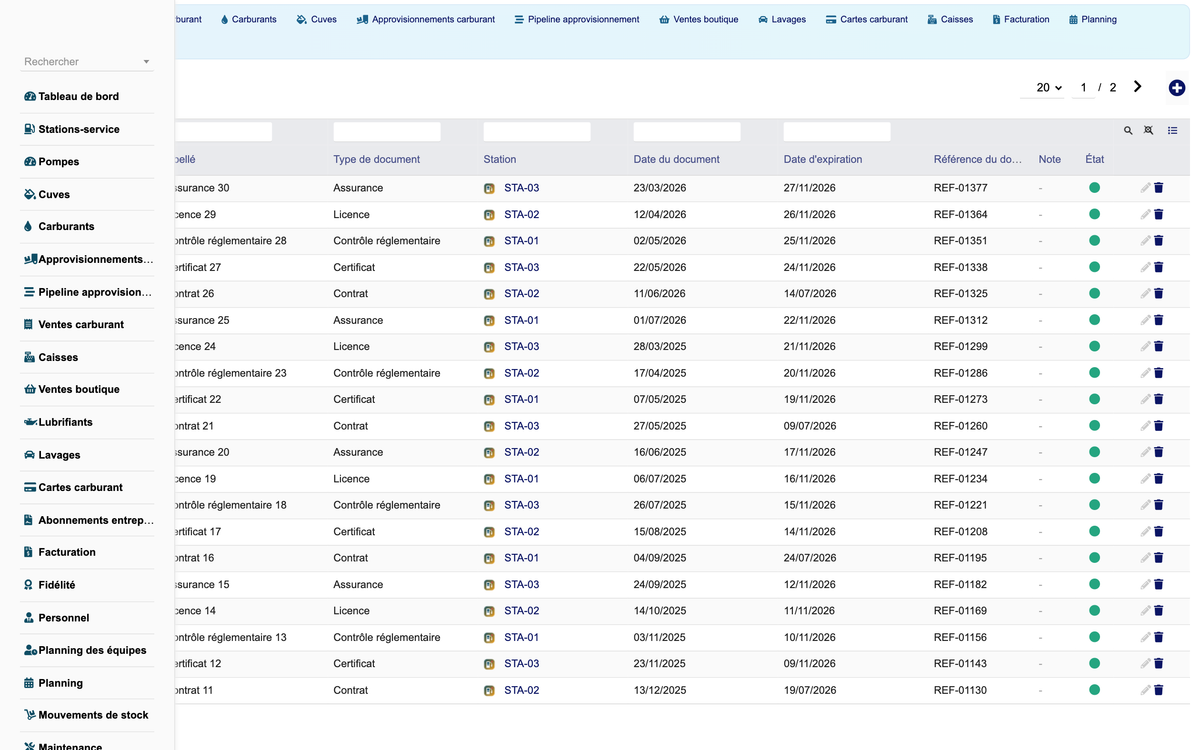Click station icon in the REF-01364 row
Screen dimensions: 1200x750
(489, 215)
